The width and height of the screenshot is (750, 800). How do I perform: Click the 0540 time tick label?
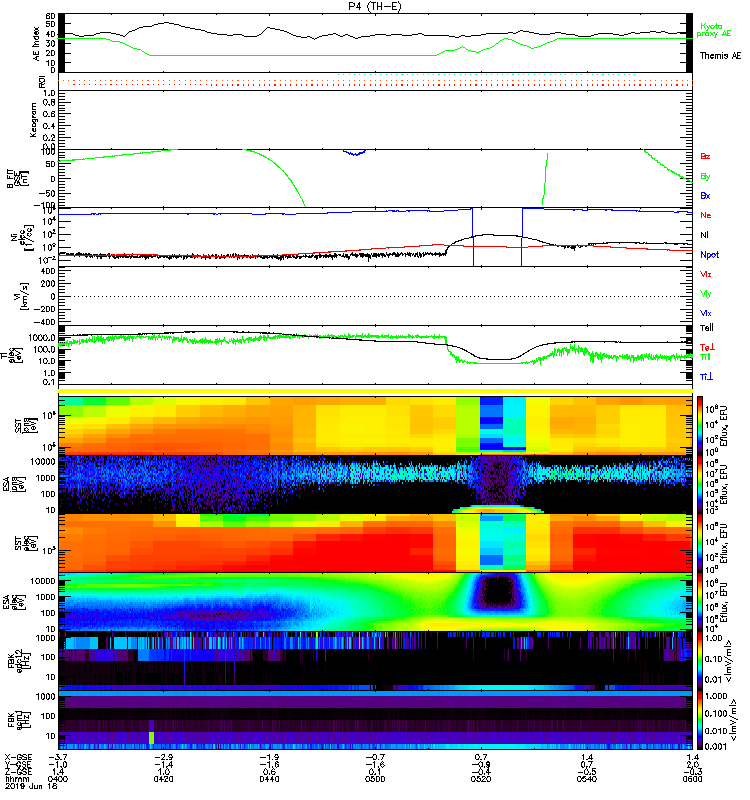point(587,779)
